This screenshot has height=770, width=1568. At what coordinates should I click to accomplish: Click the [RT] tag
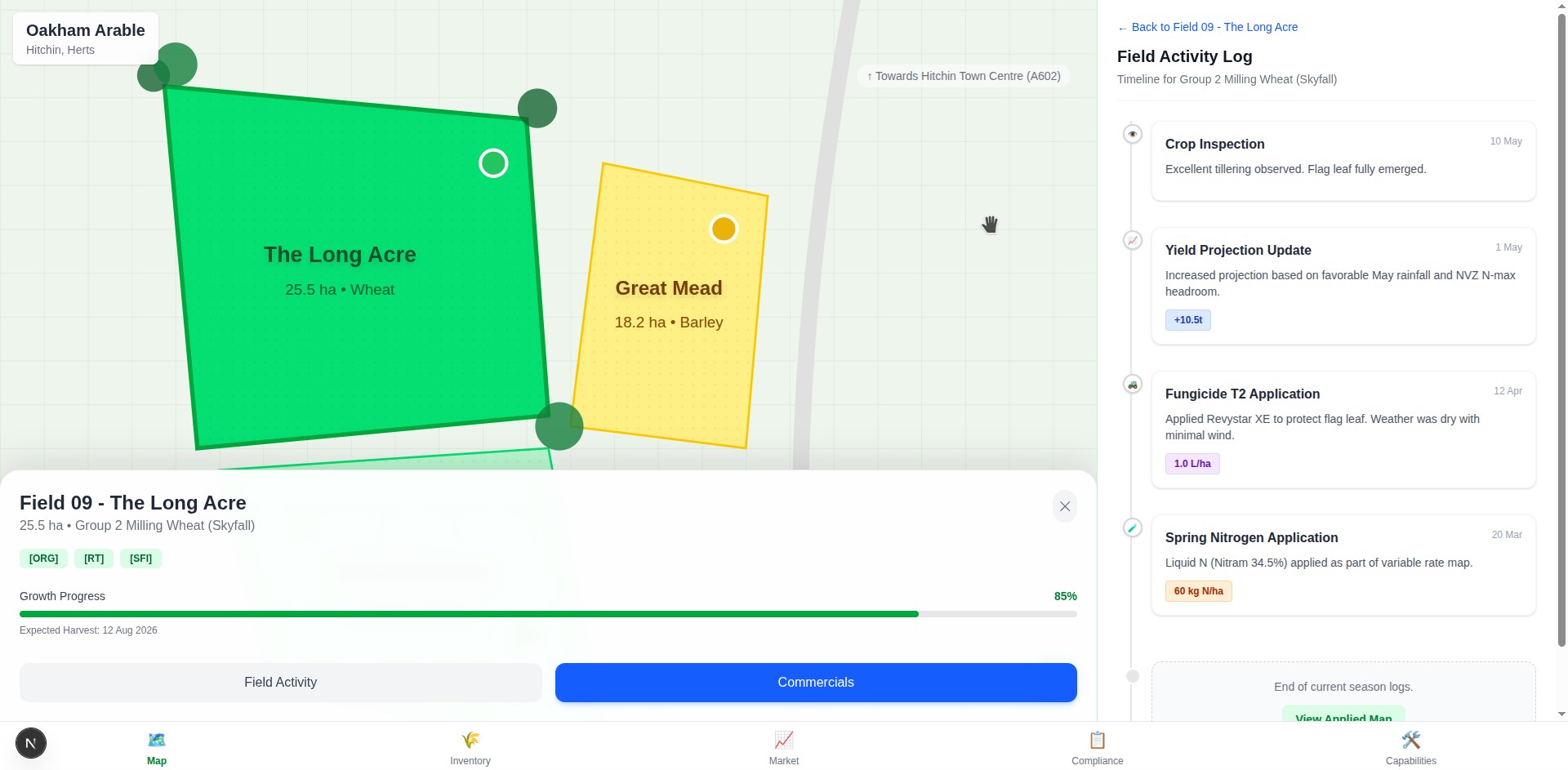tap(94, 559)
